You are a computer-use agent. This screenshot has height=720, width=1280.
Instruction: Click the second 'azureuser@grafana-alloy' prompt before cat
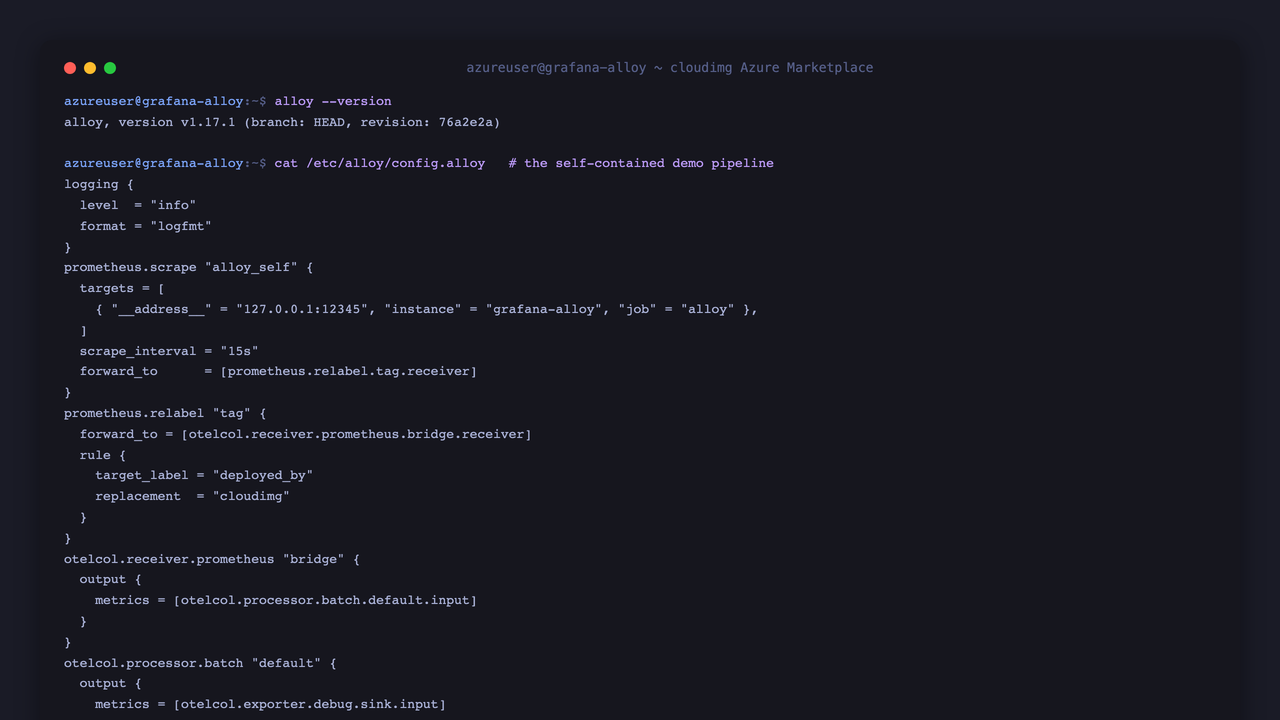(154, 163)
